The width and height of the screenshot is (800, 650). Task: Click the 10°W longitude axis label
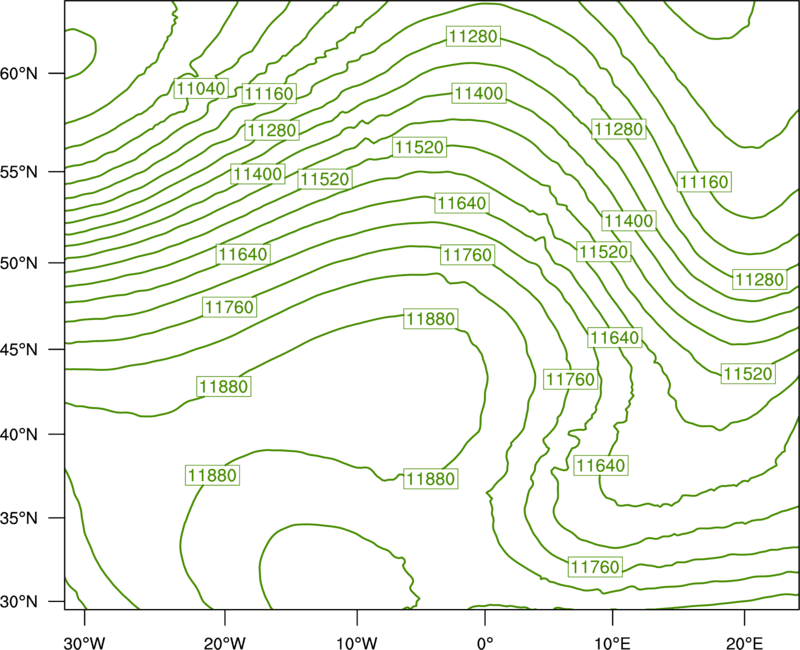(357, 642)
